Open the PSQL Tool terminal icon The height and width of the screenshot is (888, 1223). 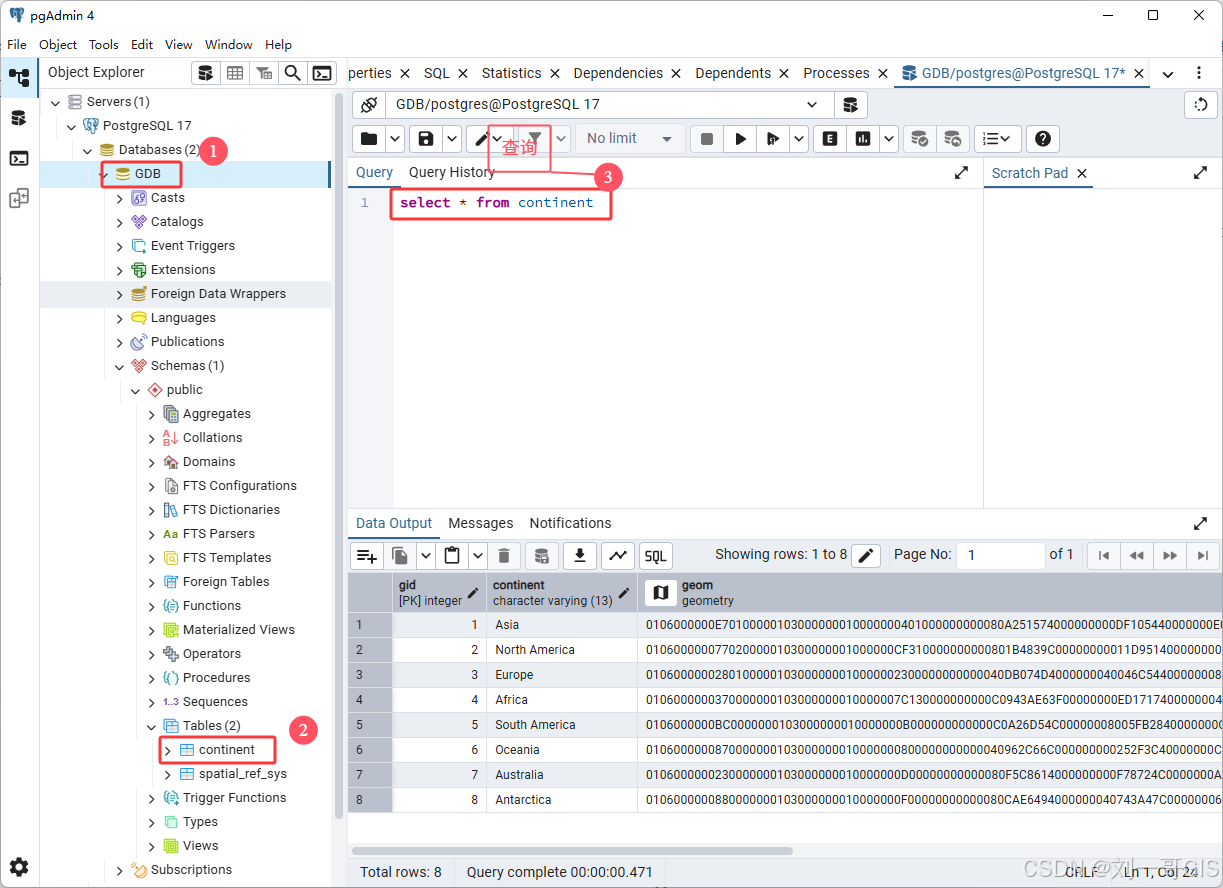[321, 72]
